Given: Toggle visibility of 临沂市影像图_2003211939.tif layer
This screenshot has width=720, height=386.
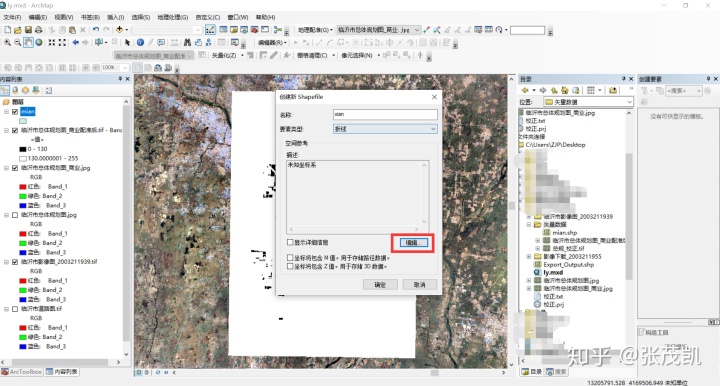Looking at the screenshot, I should [x=15, y=262].
